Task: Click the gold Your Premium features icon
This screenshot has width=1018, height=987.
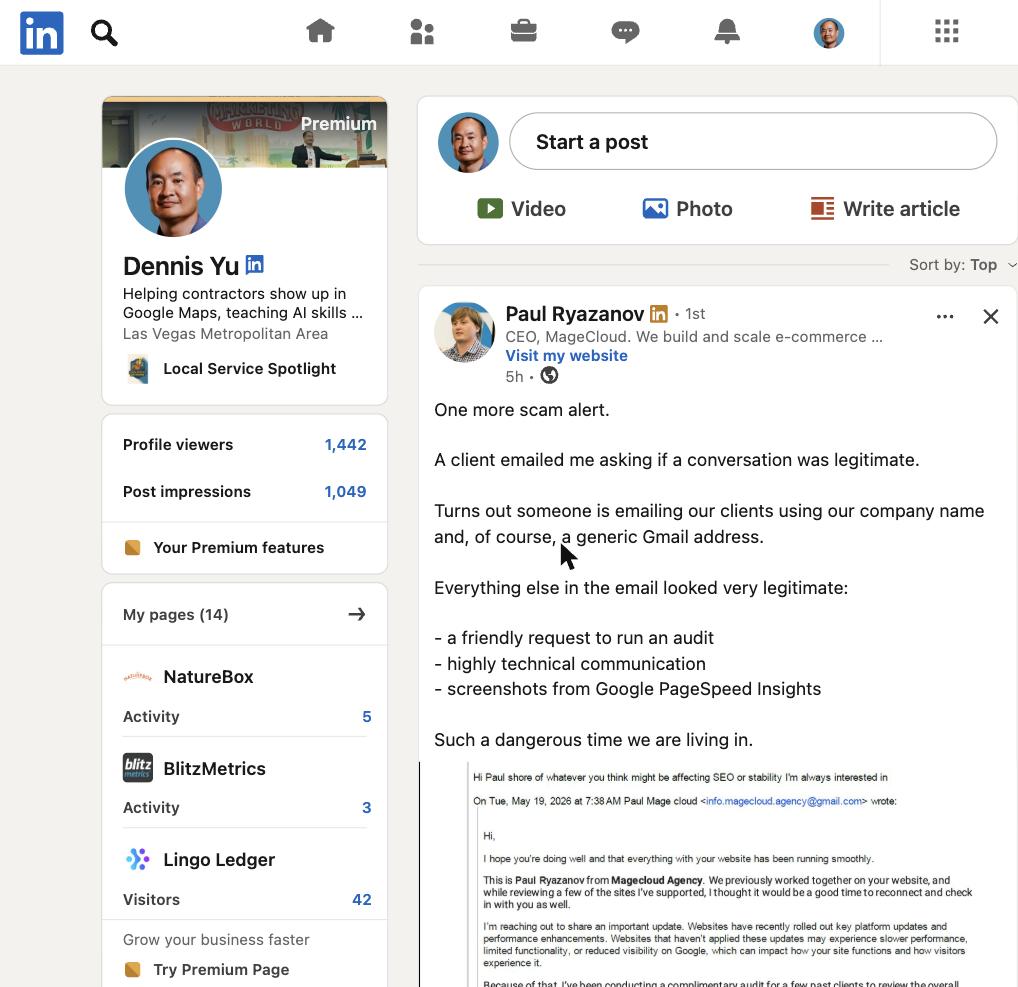Action: [x=132, y=547]
